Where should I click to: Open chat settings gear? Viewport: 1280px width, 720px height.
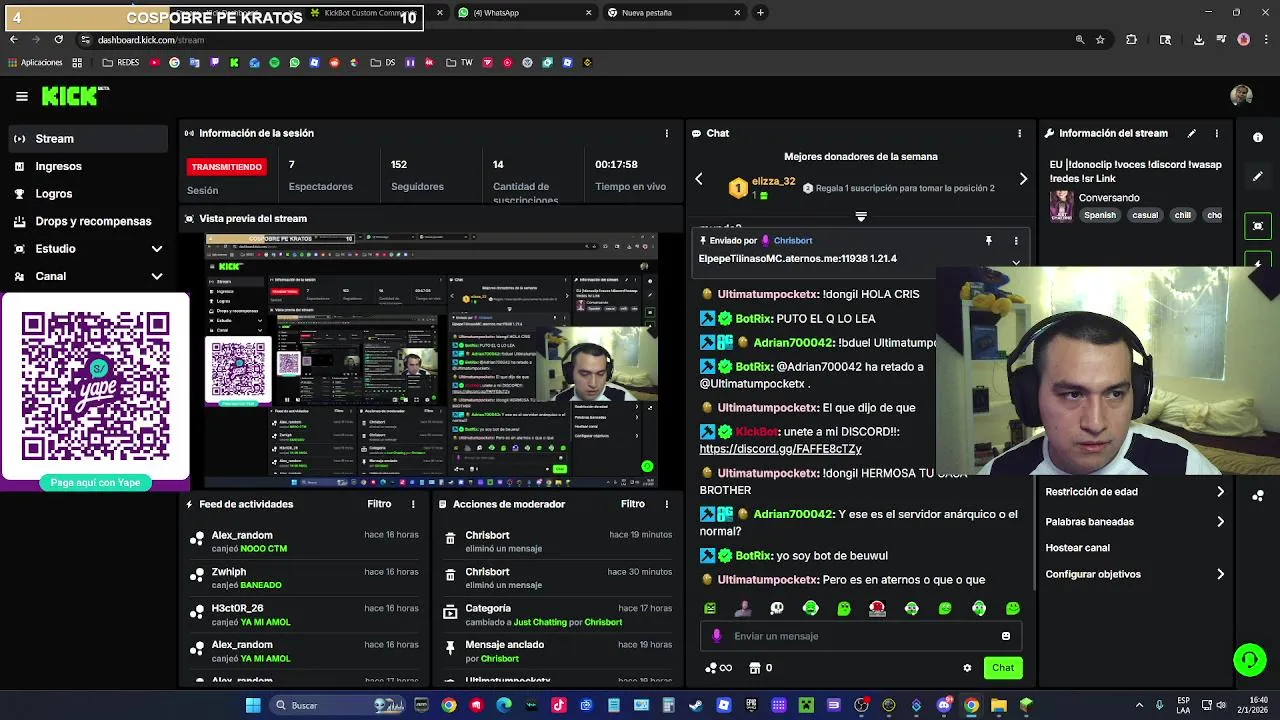[967, 668]
